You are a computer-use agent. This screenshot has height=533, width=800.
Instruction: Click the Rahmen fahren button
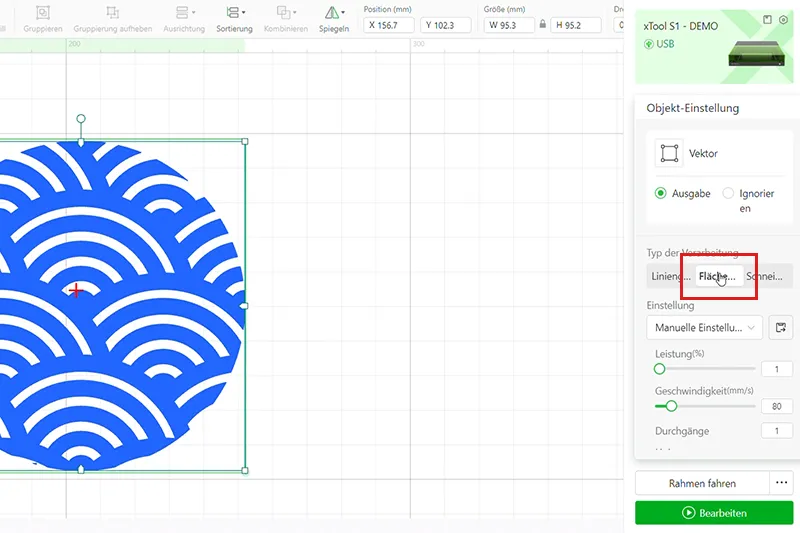point(702,483)
